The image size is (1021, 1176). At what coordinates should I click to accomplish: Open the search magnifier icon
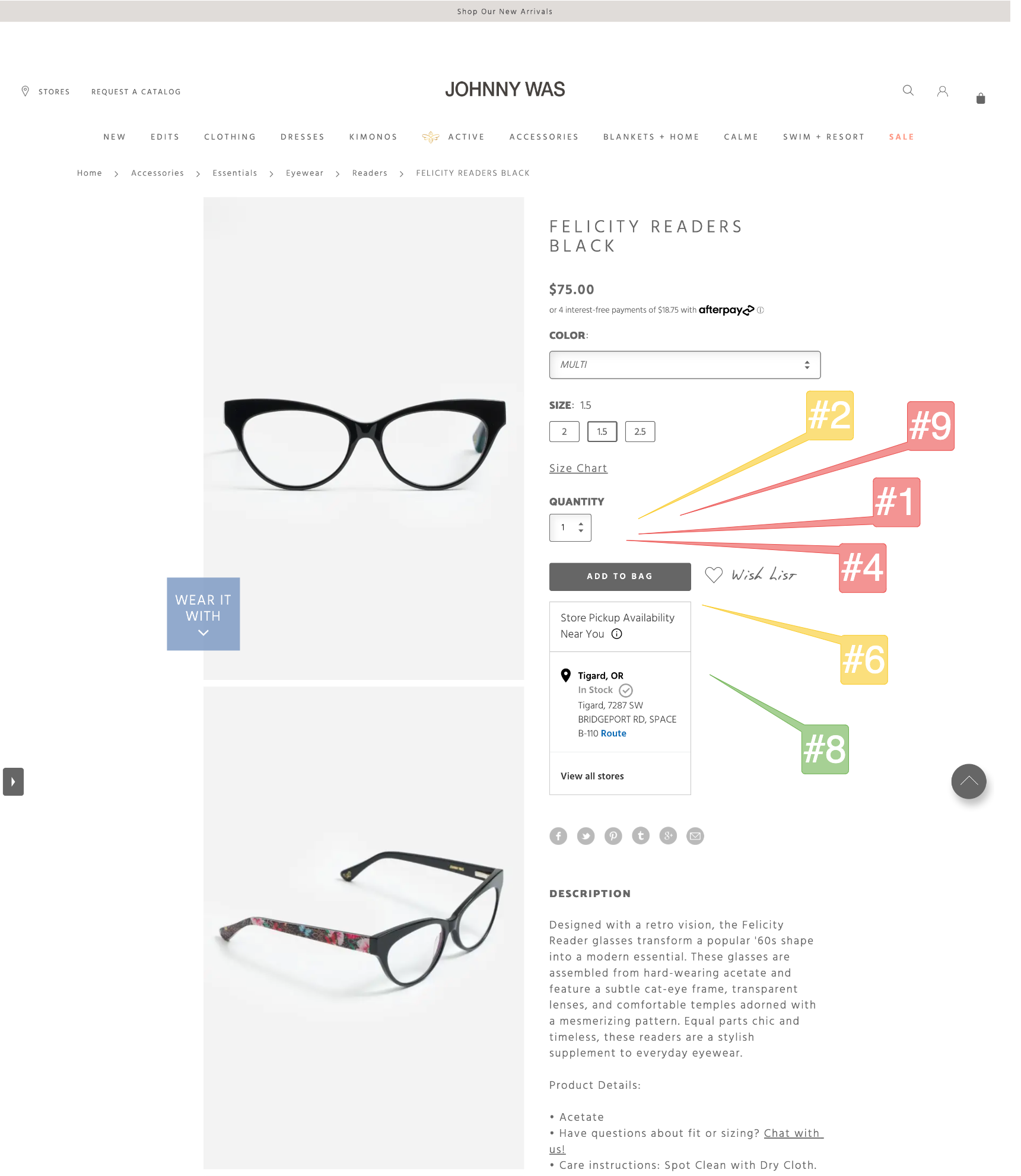point(908,90)
